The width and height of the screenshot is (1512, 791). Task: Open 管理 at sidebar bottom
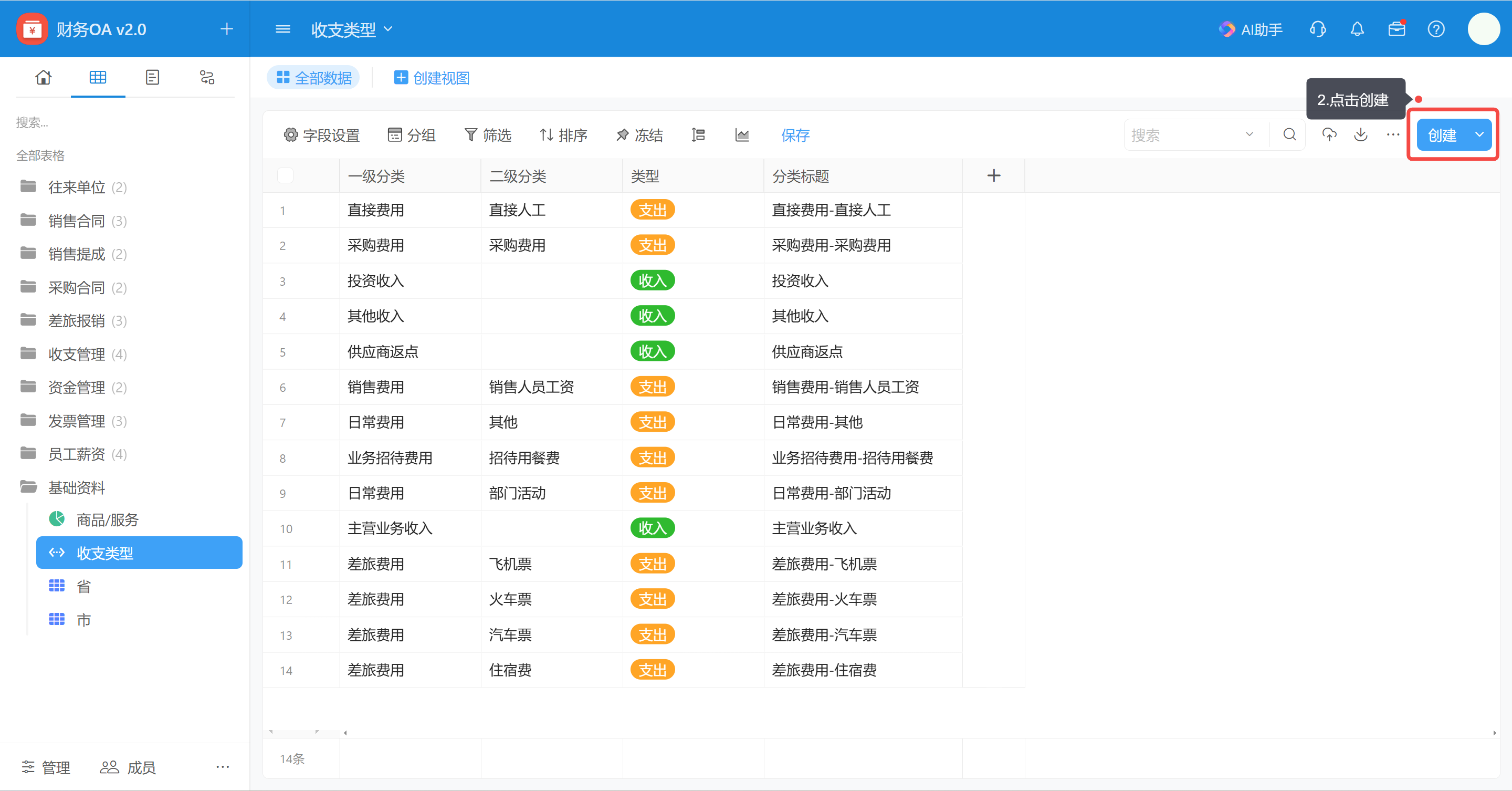(x=45, y=767)
